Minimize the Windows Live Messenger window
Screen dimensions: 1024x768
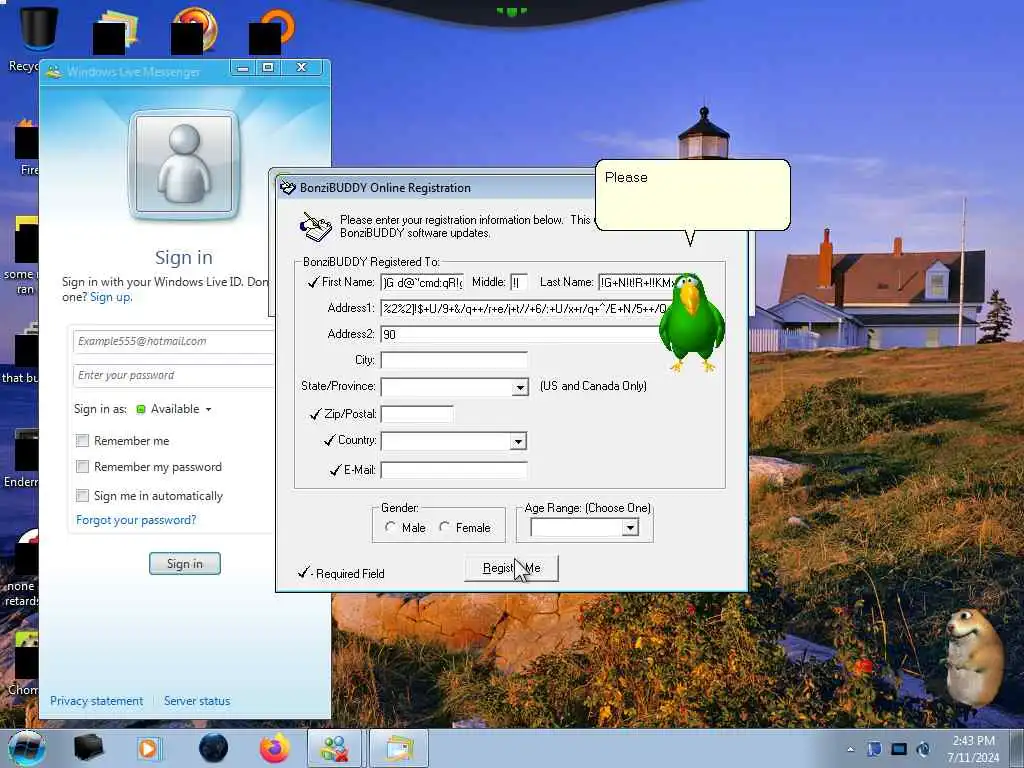tap(243, 67)
